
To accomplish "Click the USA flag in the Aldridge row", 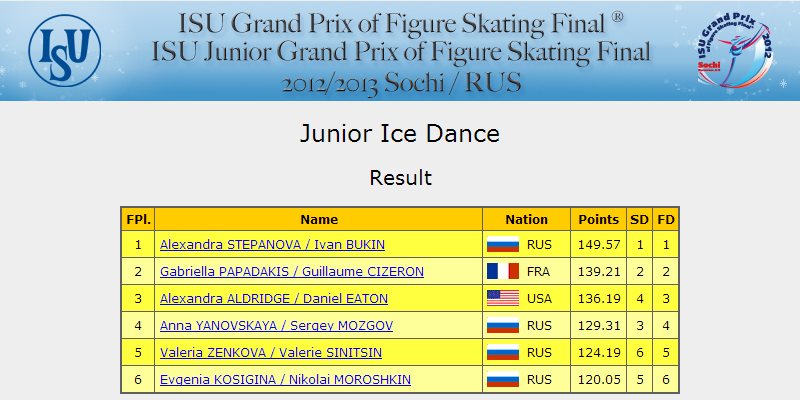I will point(503,298).
